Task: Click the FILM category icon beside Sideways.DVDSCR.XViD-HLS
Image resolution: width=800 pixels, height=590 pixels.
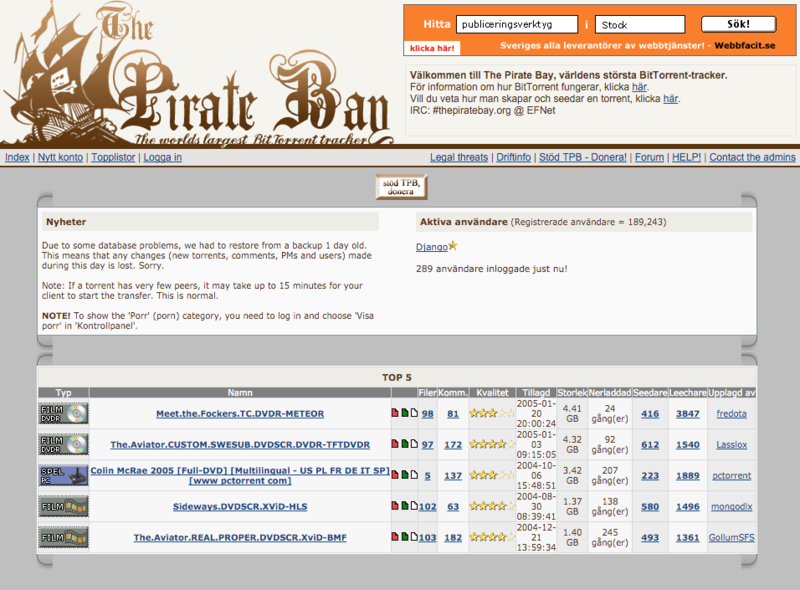Action: point(63,506)
